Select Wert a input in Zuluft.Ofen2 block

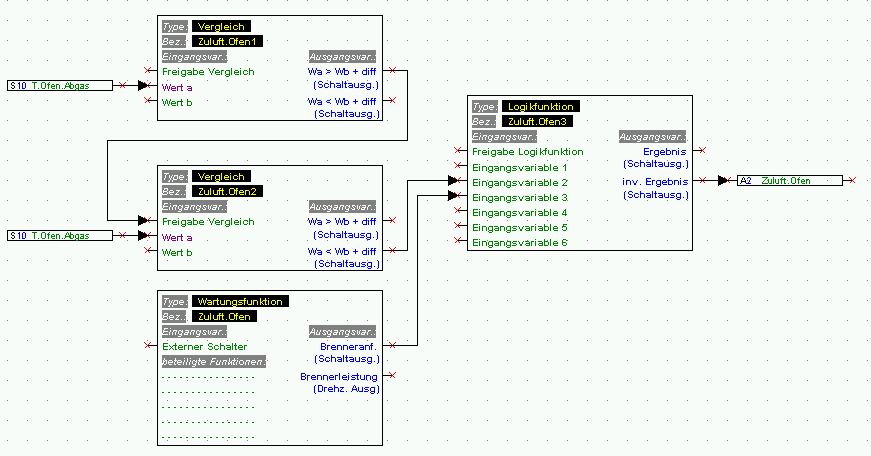177,237
